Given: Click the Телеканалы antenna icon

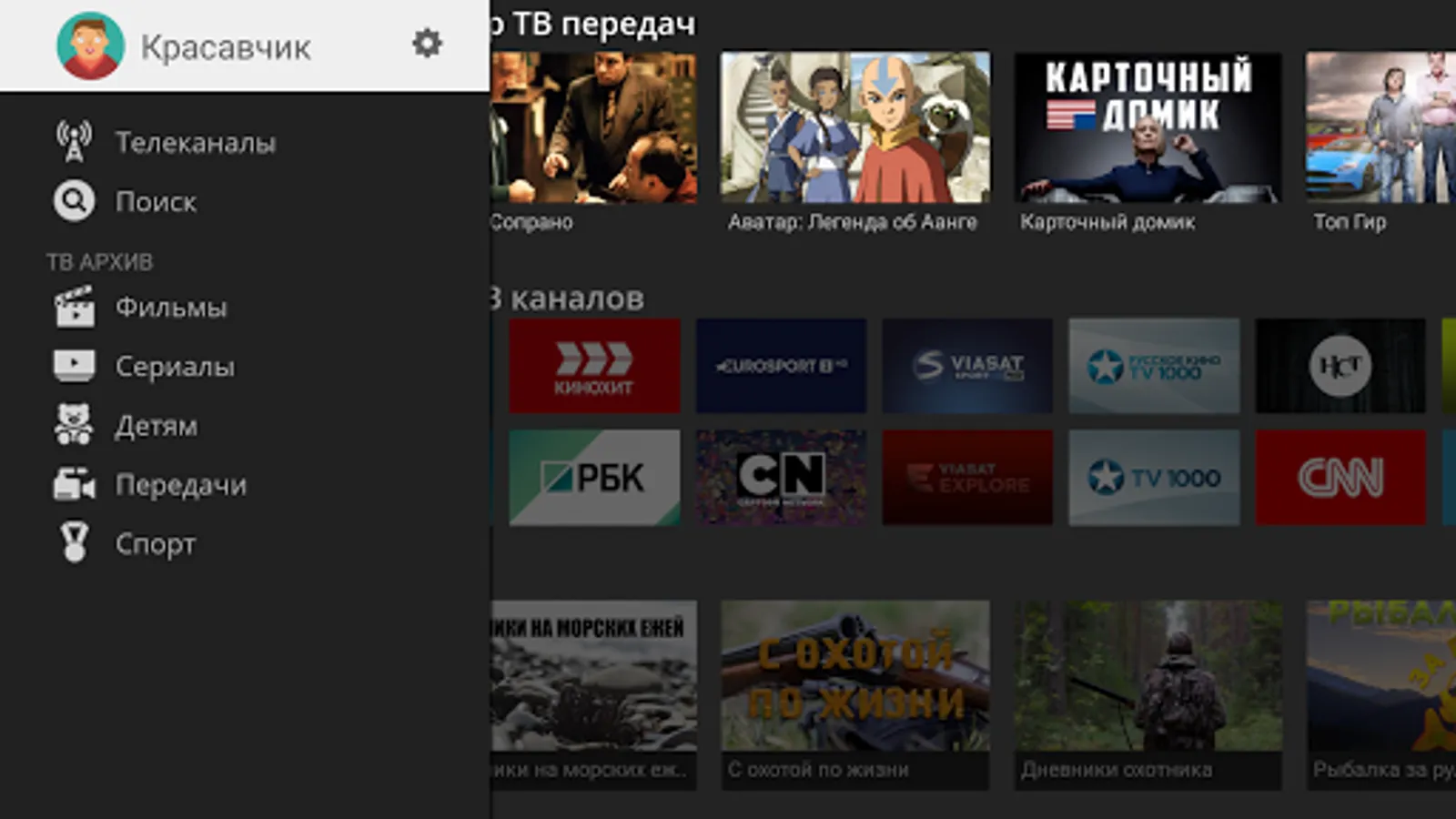Looking at the screenshot, I should click(74, 142).
